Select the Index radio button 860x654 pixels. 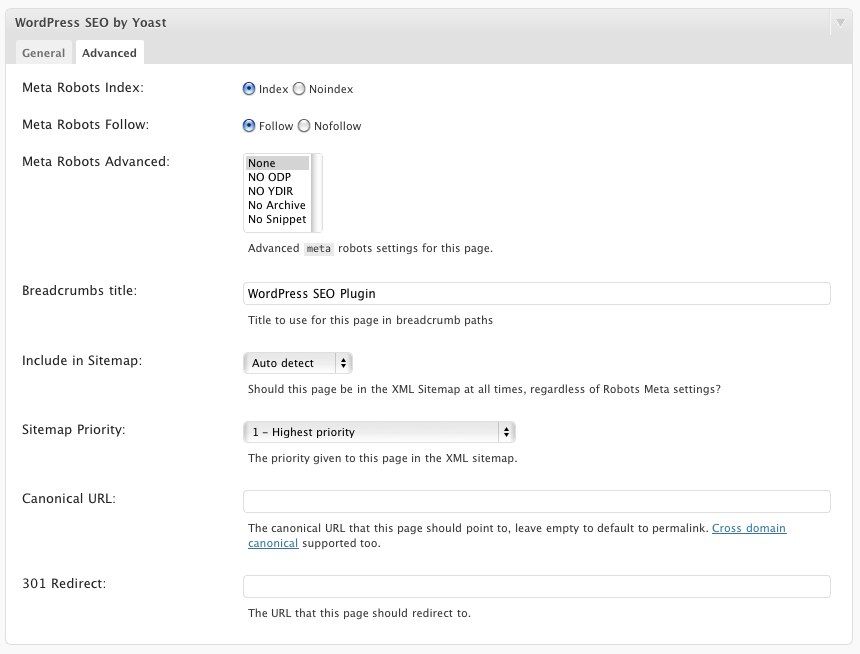click(249, 89)
